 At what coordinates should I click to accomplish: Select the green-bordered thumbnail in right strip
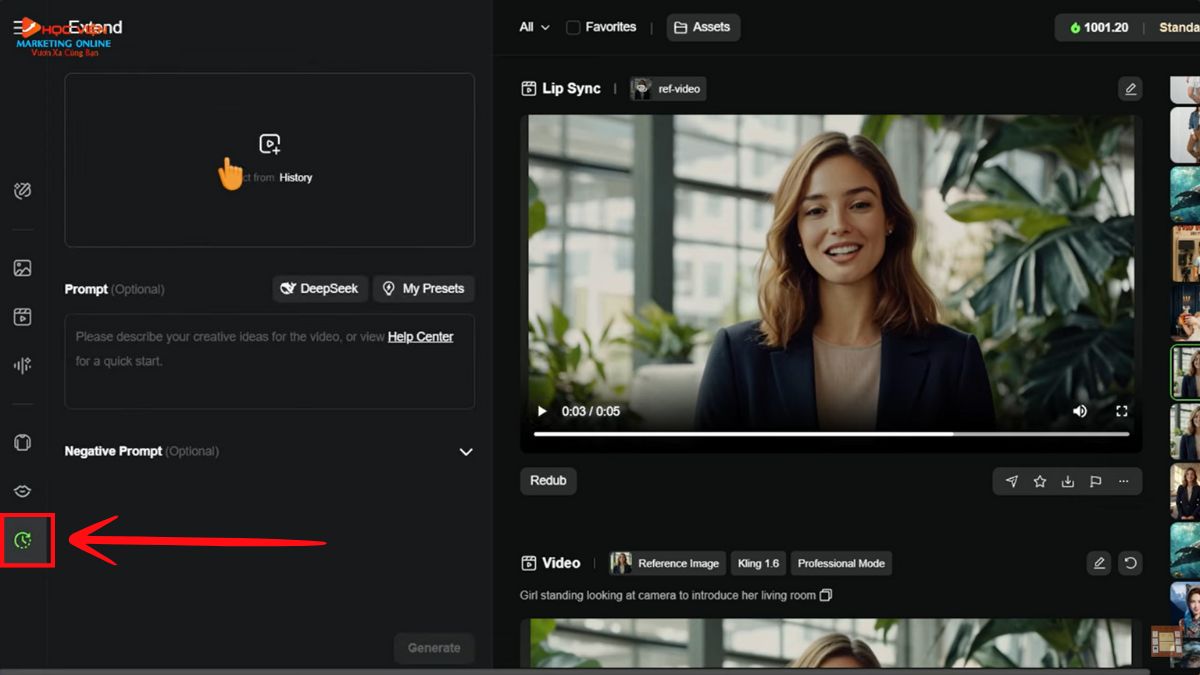pos(1186,372)
